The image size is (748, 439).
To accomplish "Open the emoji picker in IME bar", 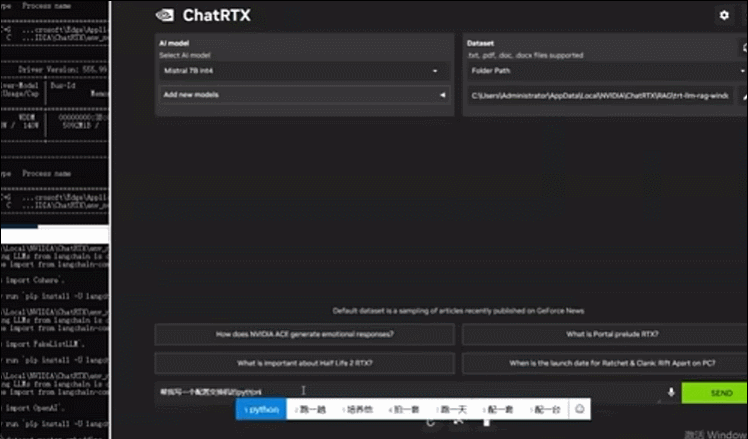I will point(578,409).
